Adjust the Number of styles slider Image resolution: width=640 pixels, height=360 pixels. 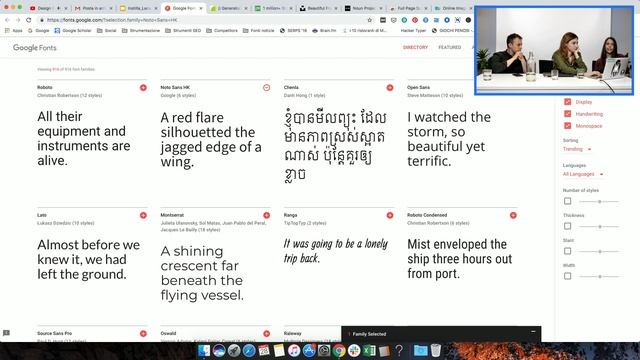[x=600, y=201]
